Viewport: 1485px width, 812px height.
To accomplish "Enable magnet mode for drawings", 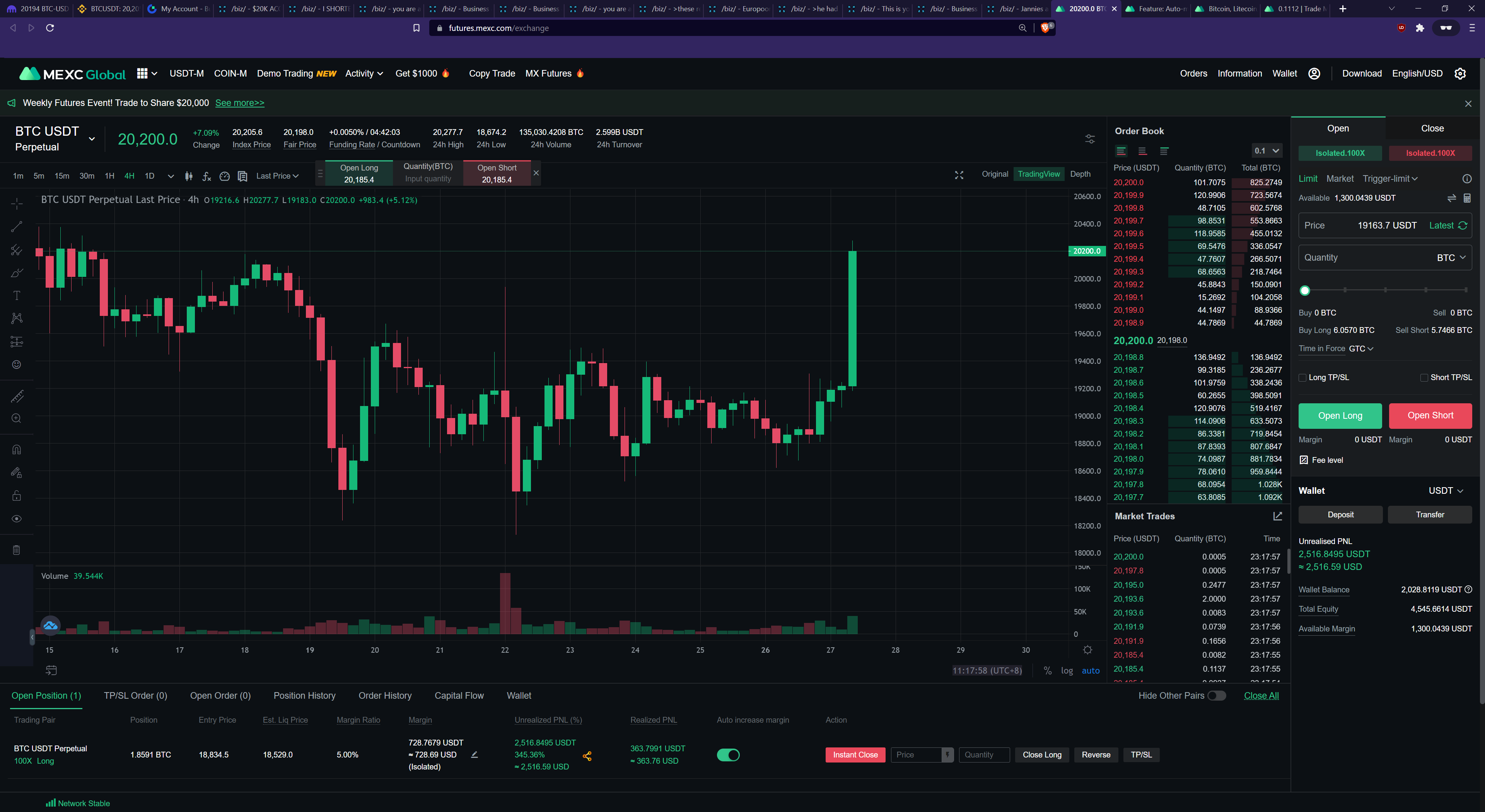I will [x=17, y=450].
